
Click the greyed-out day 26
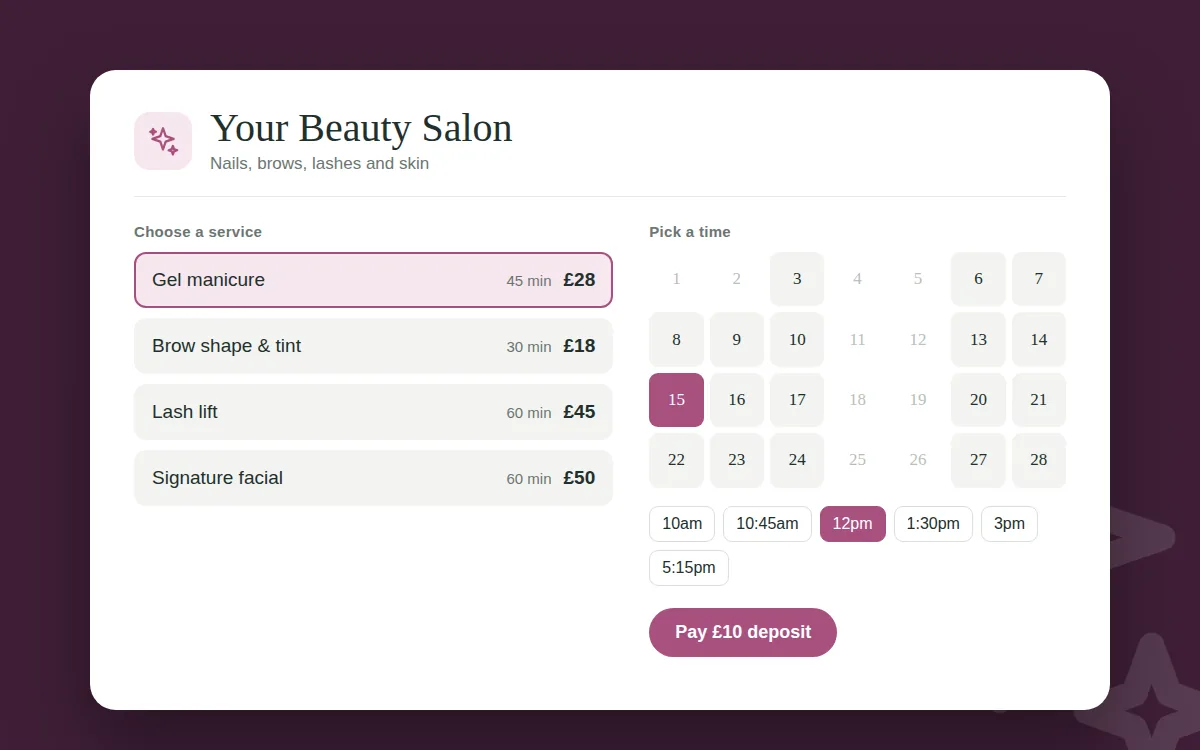pos(918,460)
